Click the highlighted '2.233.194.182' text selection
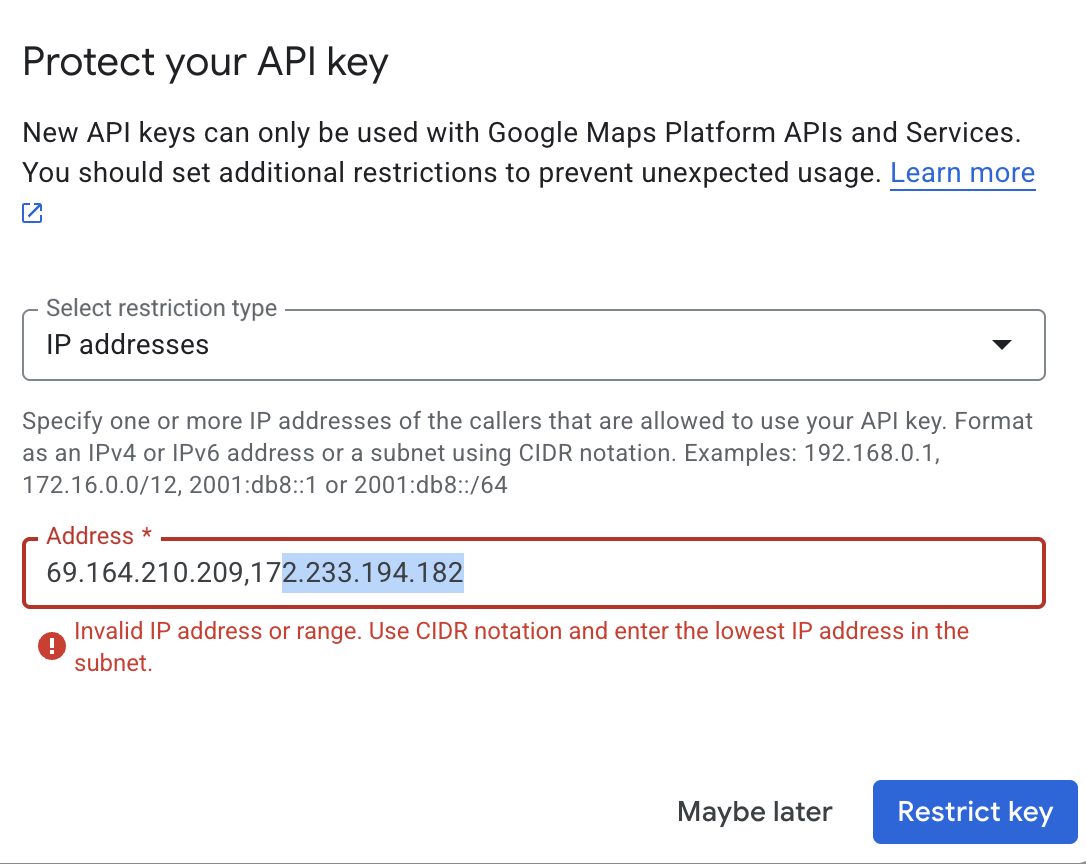Image resolution: width=1086 pixels, height=864 pixels. [x=373, y=573]
